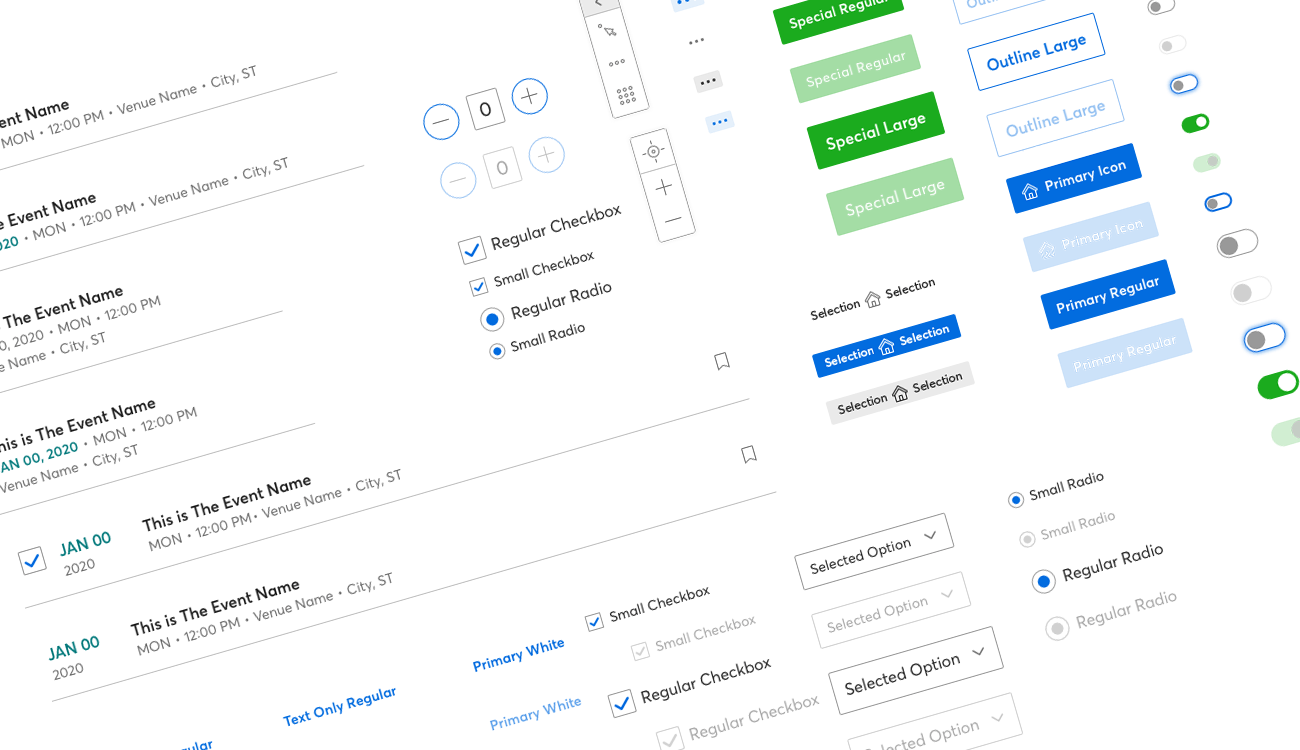
Task: Collapse the vertical toolbar using its top chevron
Action: 599,4
